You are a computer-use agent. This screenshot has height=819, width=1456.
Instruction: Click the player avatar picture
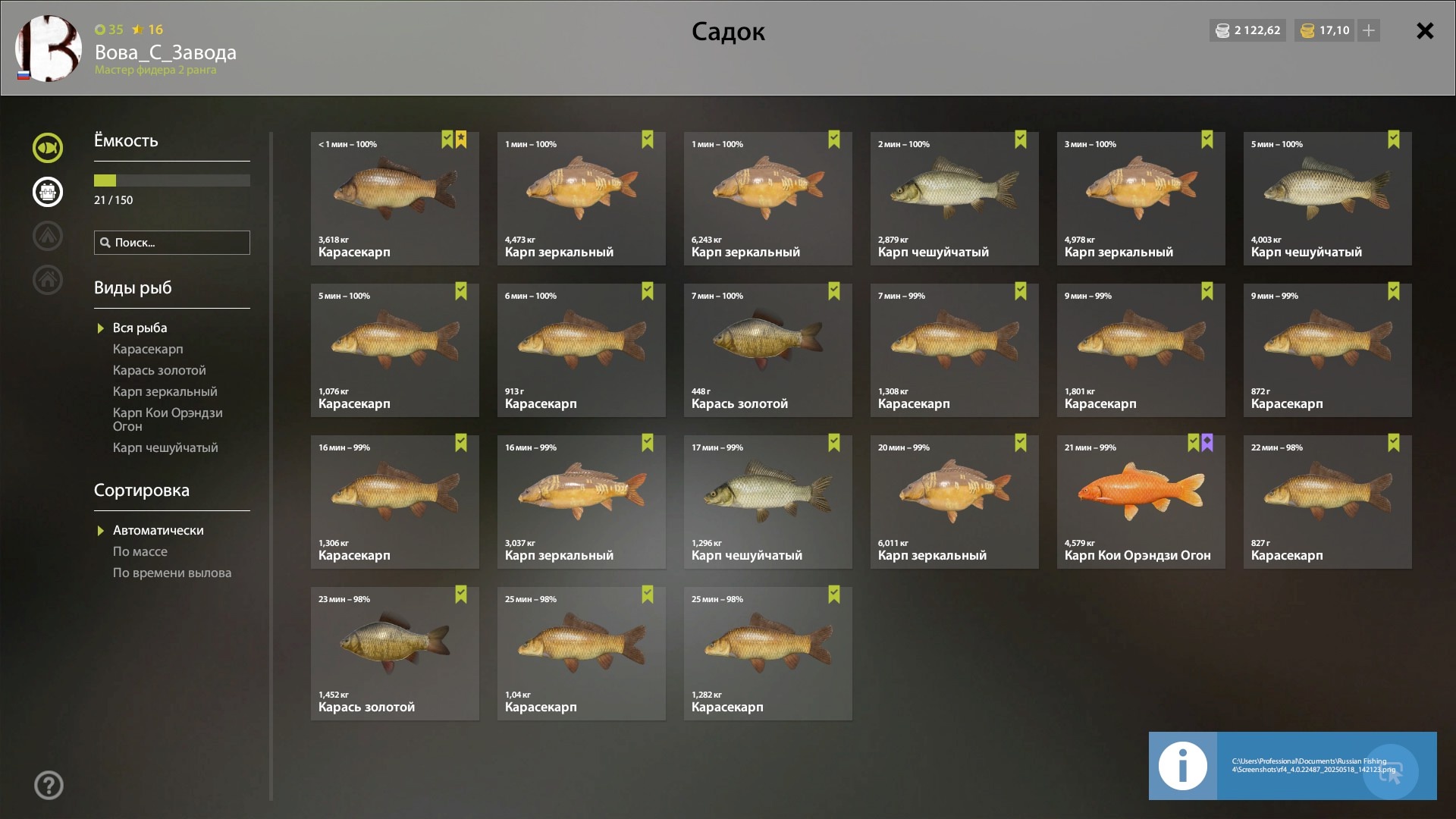click(49, 49)
